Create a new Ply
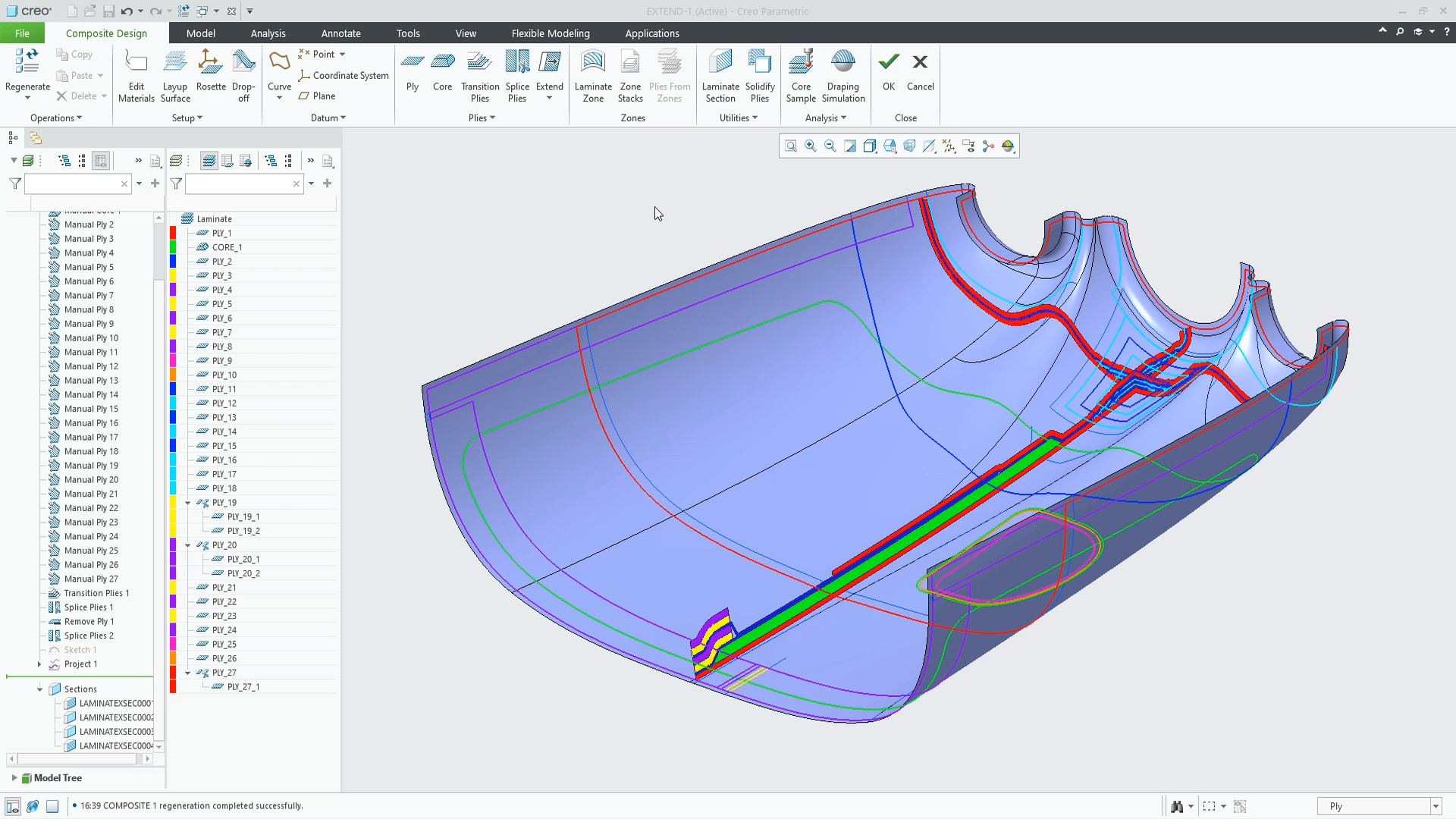This screenshot has width=1456, height=819. (x=413, y=71)
